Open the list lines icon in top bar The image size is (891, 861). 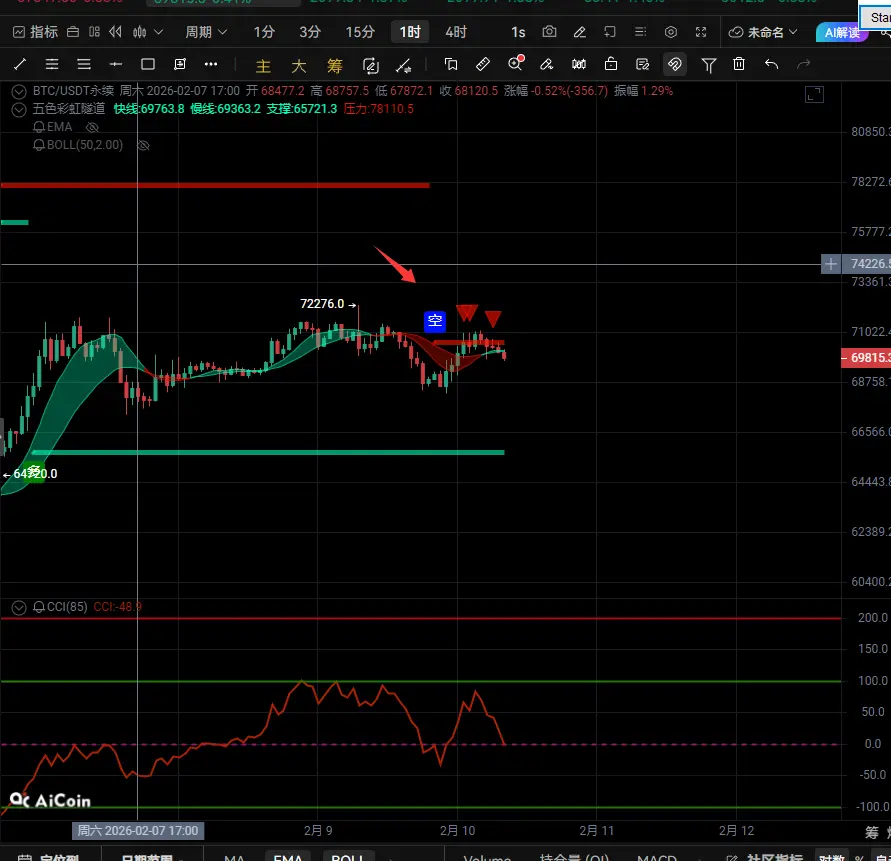pos(640,32)
